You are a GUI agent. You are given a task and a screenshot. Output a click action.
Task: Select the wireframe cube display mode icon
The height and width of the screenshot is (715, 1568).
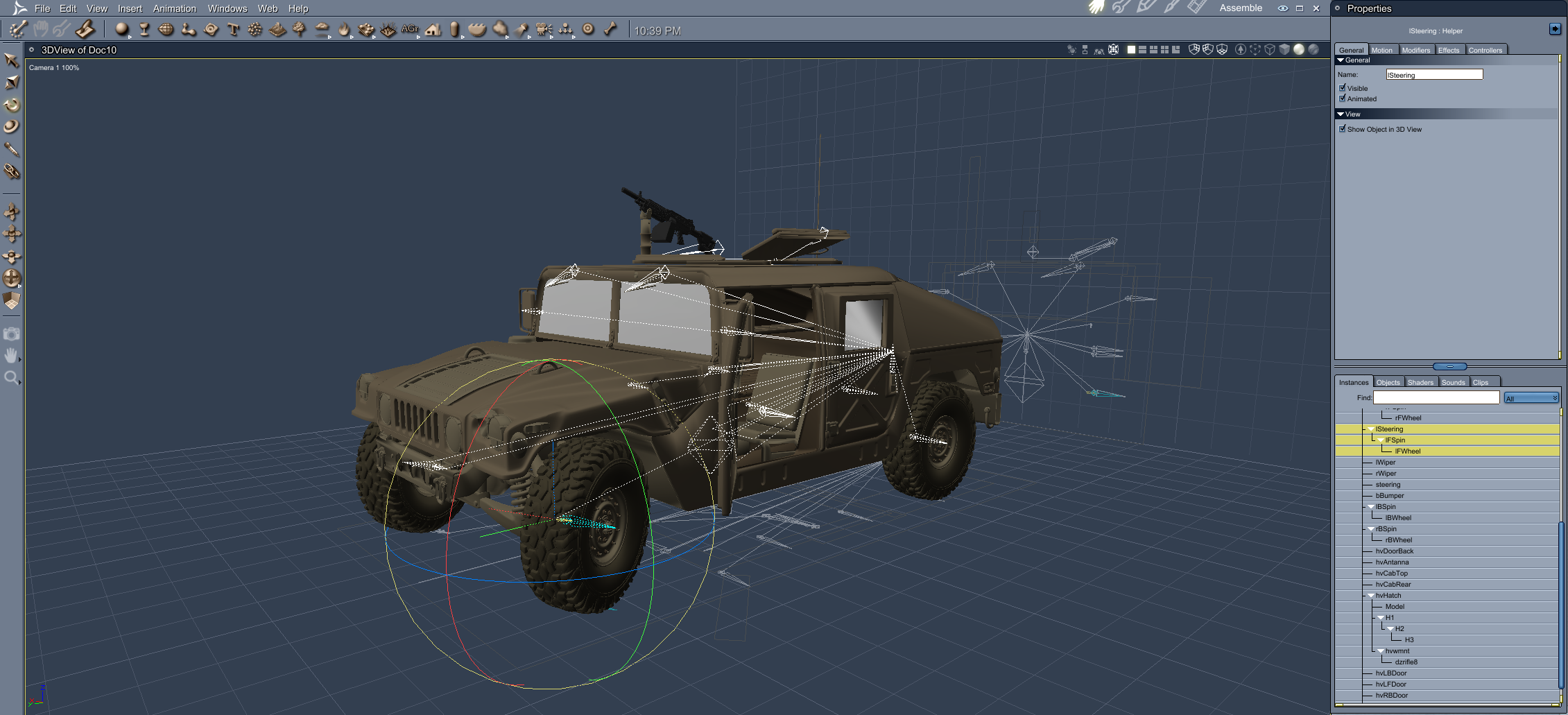[x=1270, y=50]
